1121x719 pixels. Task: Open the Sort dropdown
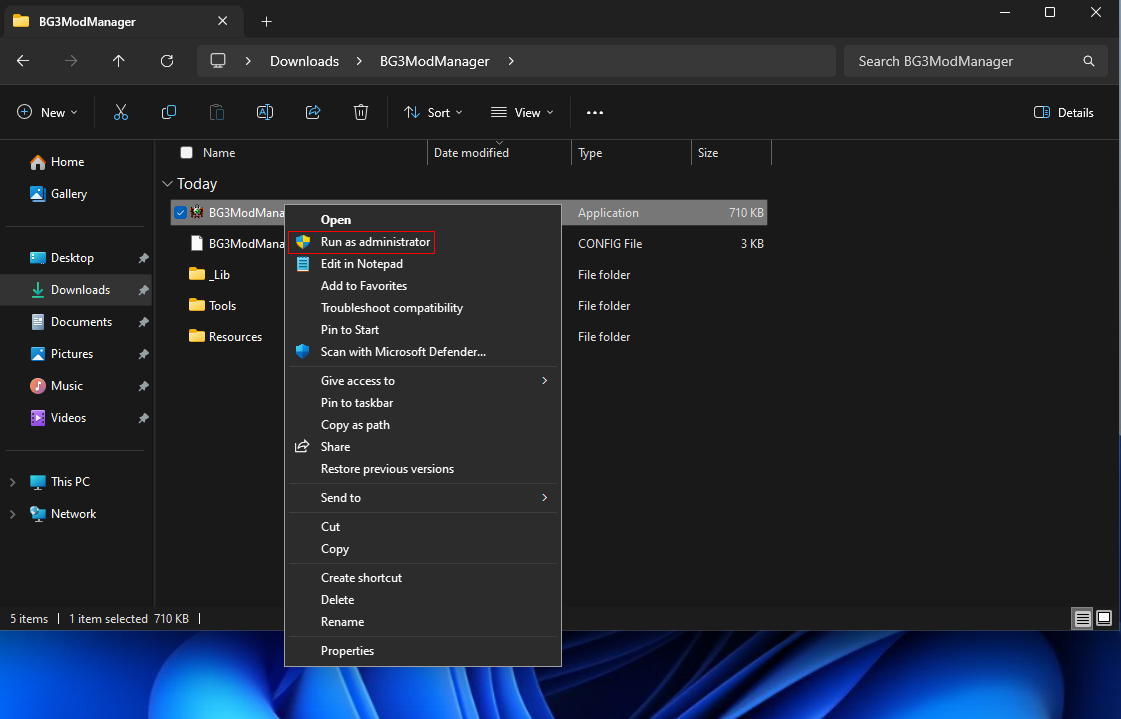click(x=433, y=112)
